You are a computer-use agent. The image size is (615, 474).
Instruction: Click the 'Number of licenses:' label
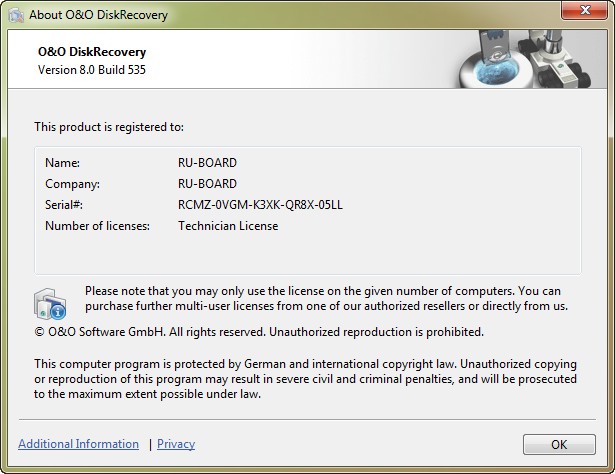97,226
